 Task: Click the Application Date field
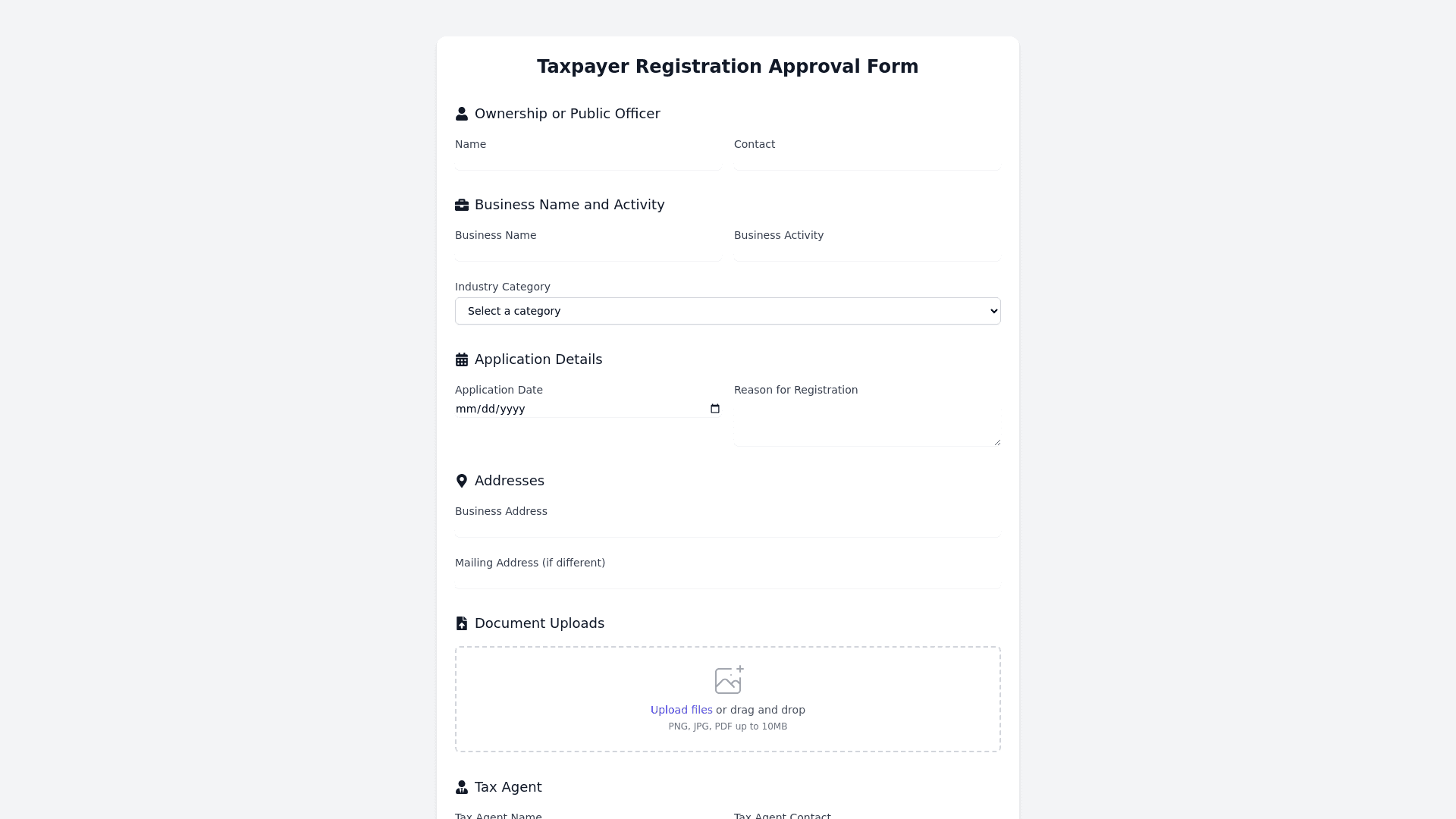576,409
